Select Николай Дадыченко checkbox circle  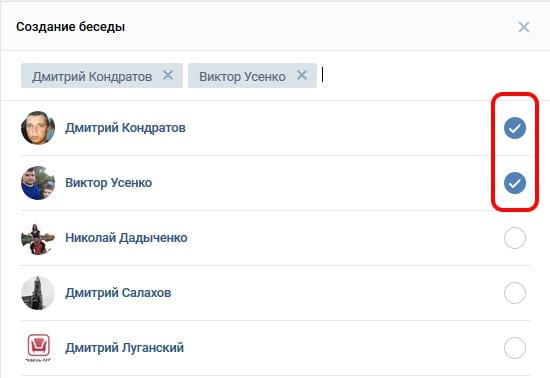(515, 238)
